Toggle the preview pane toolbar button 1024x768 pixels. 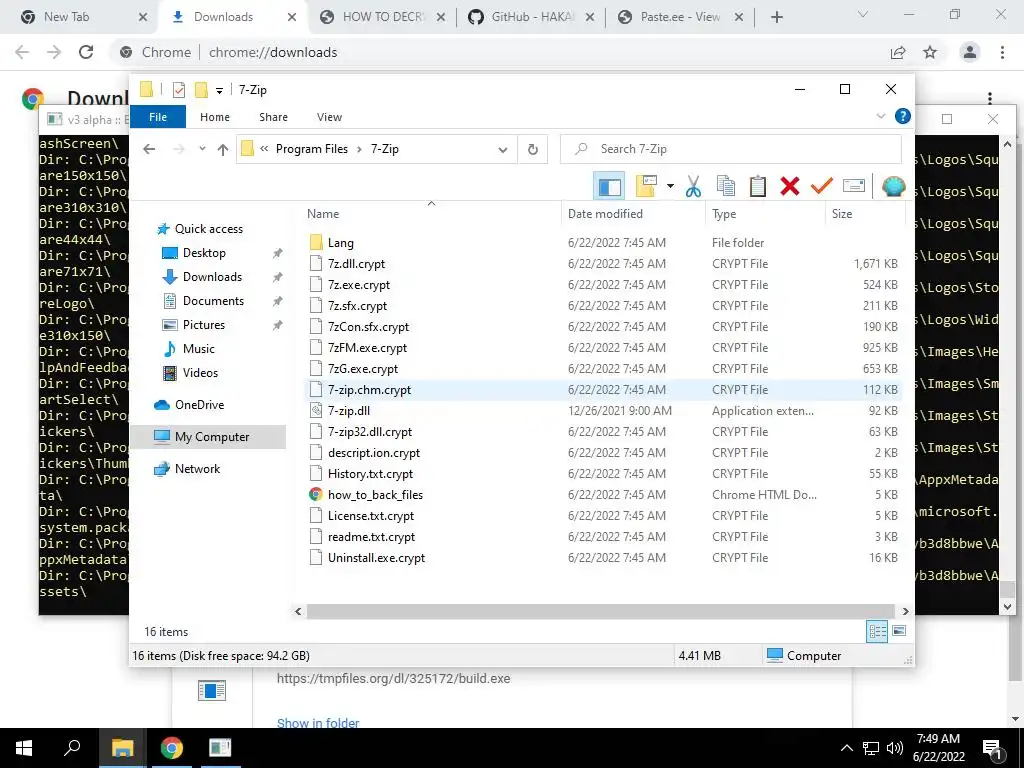[x=609, y=186]
